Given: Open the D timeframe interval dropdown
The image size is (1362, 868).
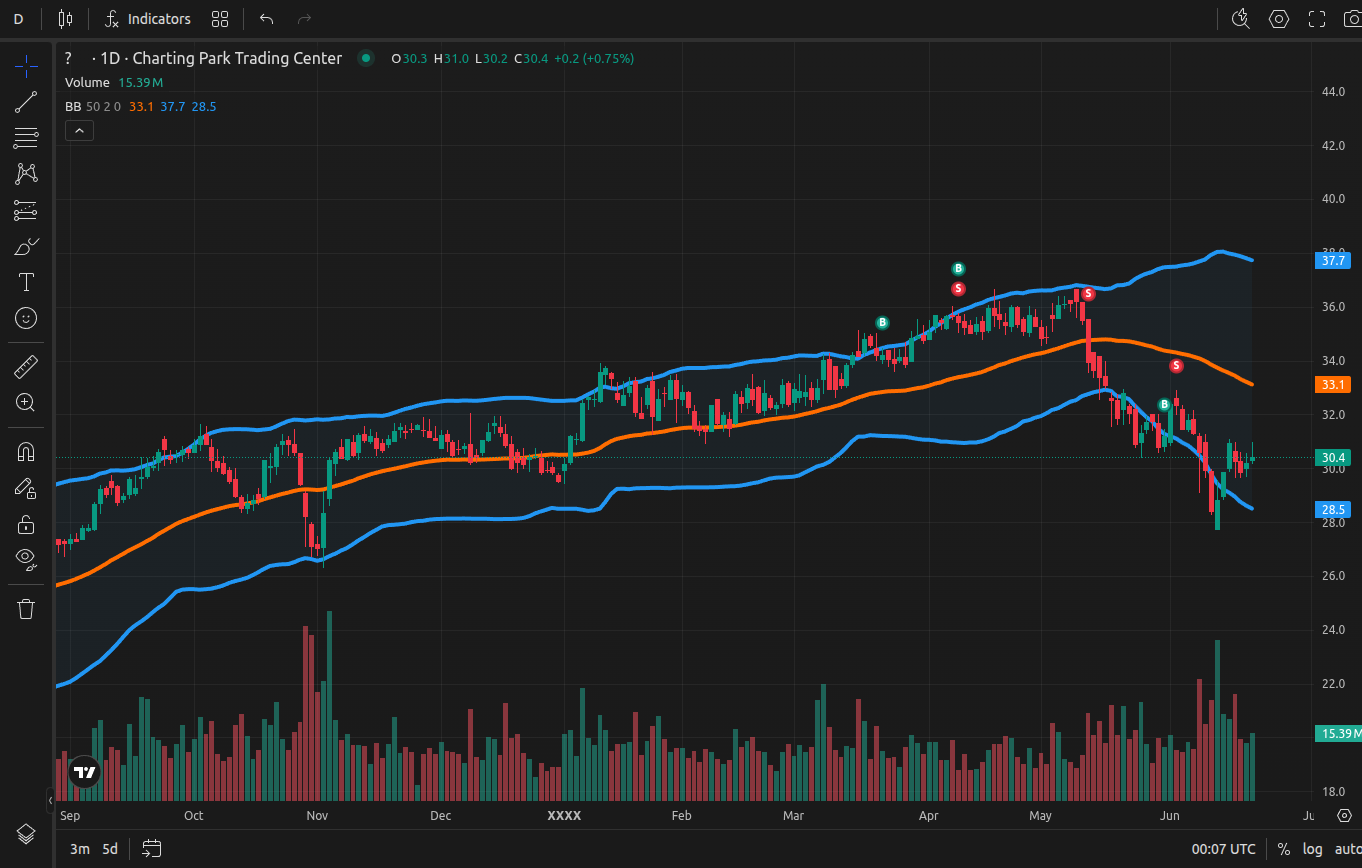Looking at the screenshot, I should (x=19, y=19).
